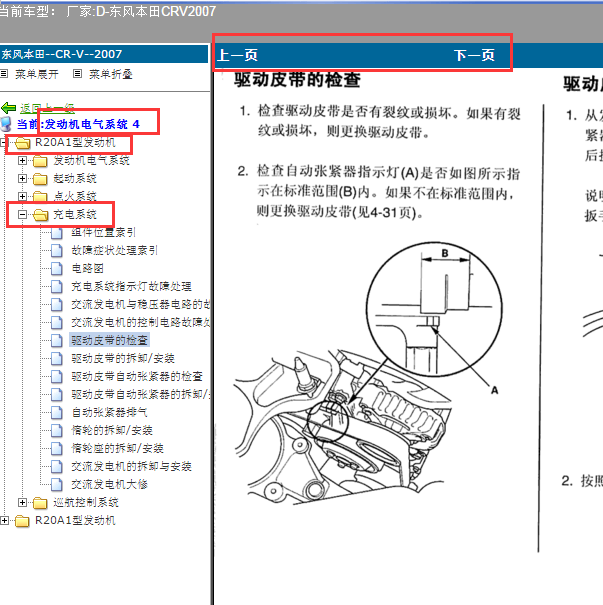The image size is (603, 605).
Task: Click the folder icon of 巡航控制系统
Action: 40,502
